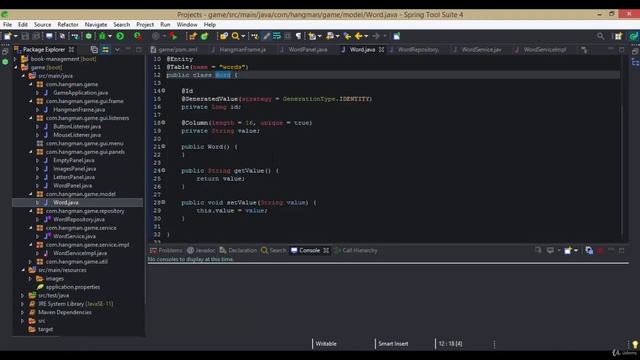Open Package Explorer view menu arrow
This screenshot has width=640, height=360.
(x=117, y=49)
